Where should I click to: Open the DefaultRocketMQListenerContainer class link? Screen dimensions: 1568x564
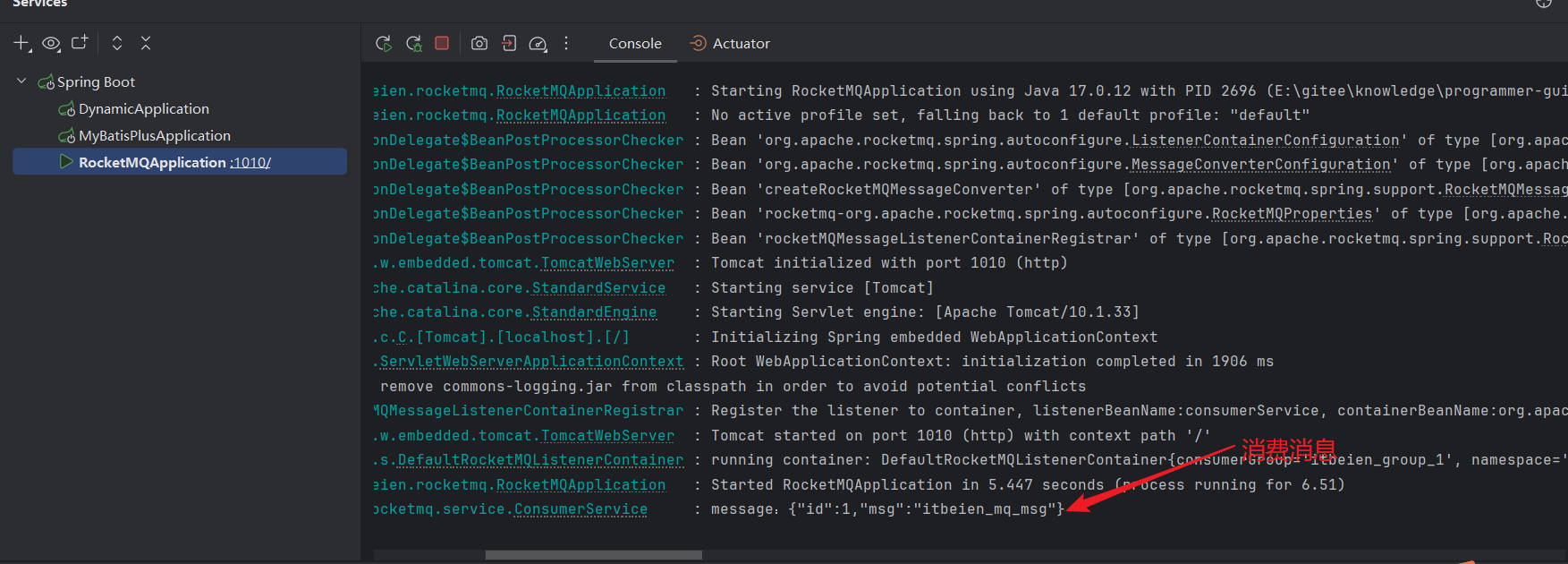click(x=540, y=460)
